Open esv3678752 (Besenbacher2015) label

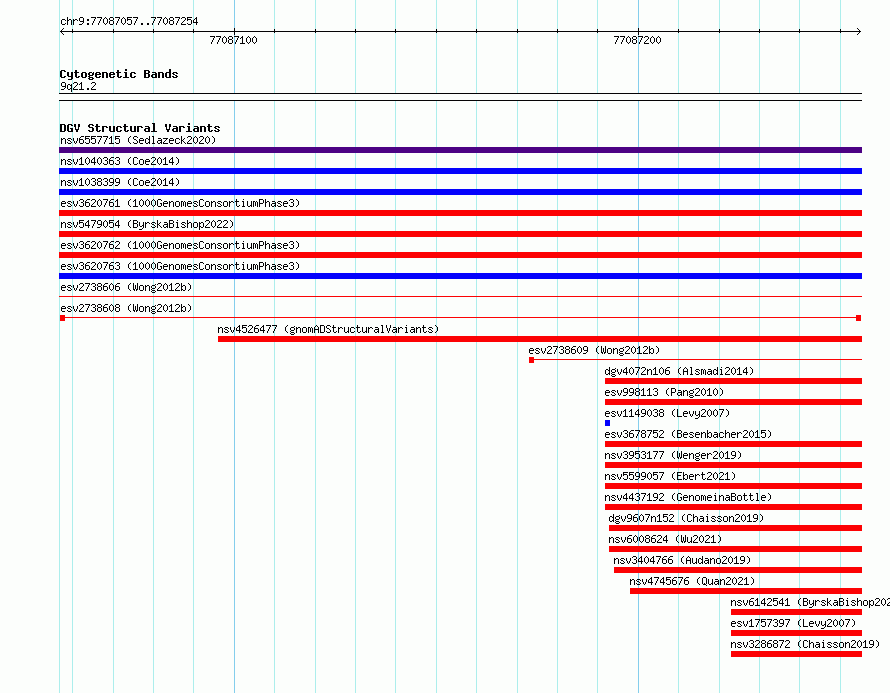pyautogui.click(x=688, y=434)
